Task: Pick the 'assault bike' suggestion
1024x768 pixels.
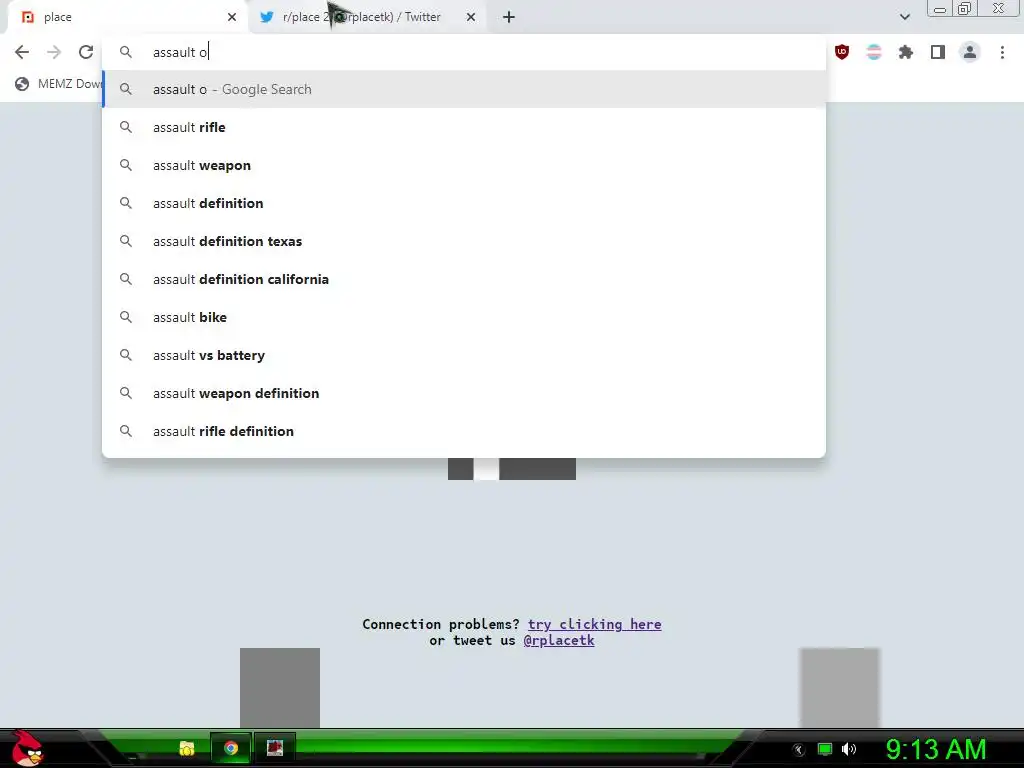Action: (x=464, y=317)
